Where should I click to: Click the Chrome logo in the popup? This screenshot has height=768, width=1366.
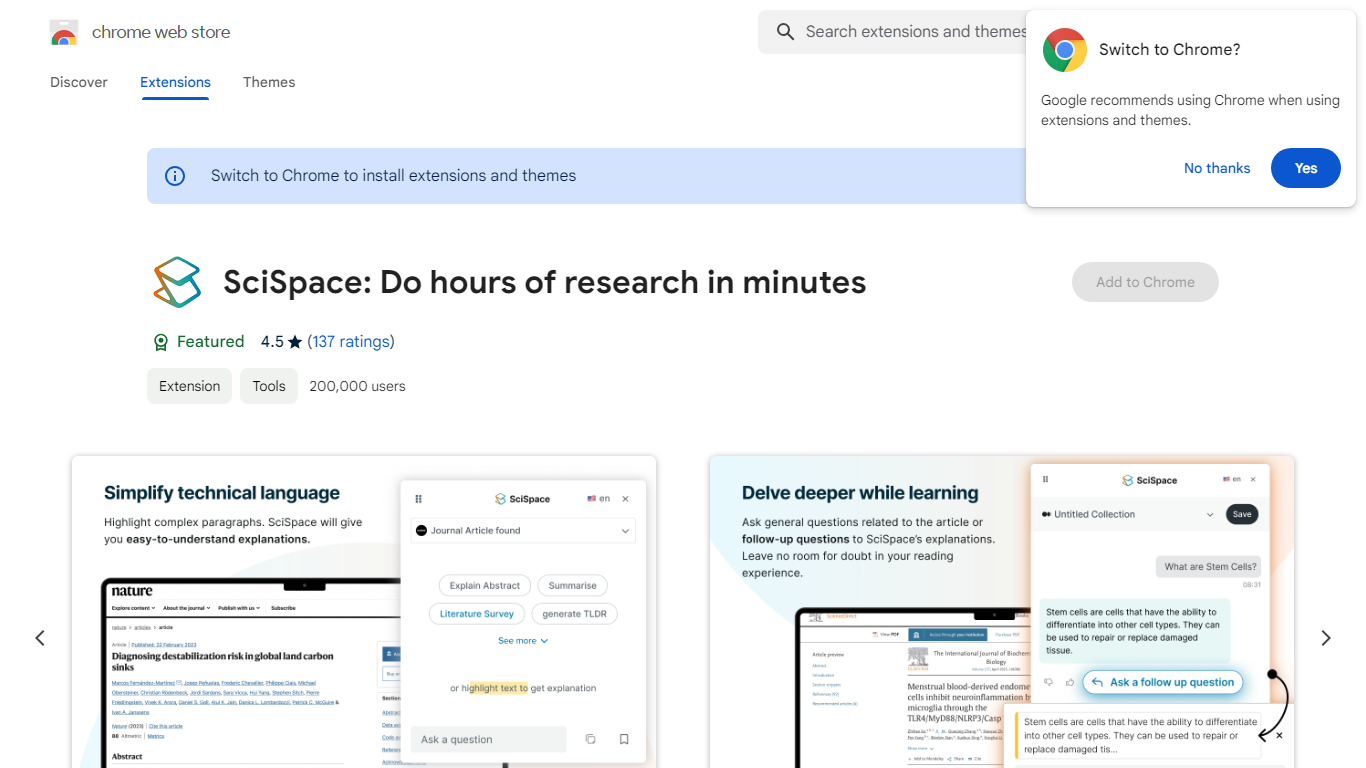(1064, 50)
